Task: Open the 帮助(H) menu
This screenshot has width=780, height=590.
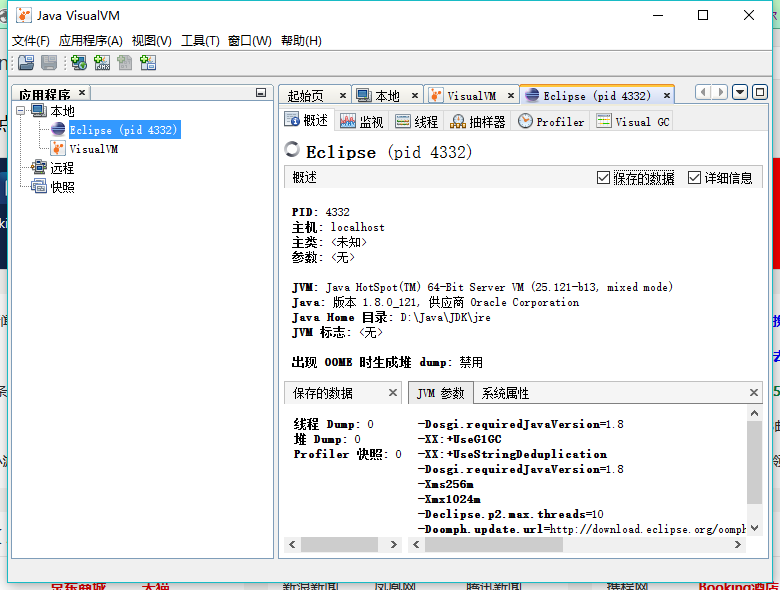Action: (x=301, y=41)
